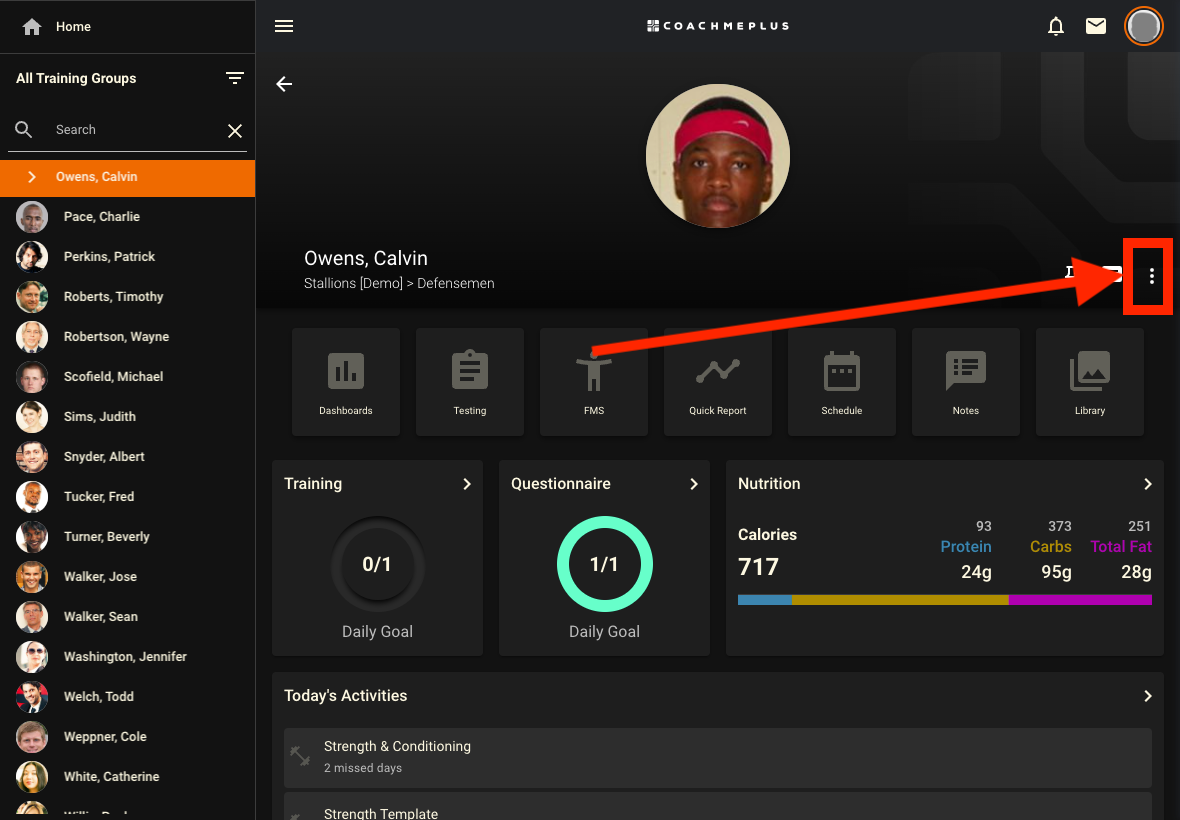Open the Notes tile
Image resolution: width=1180 pixels, height=820 pixels.
pyautogui.click(x=966, y=382)
